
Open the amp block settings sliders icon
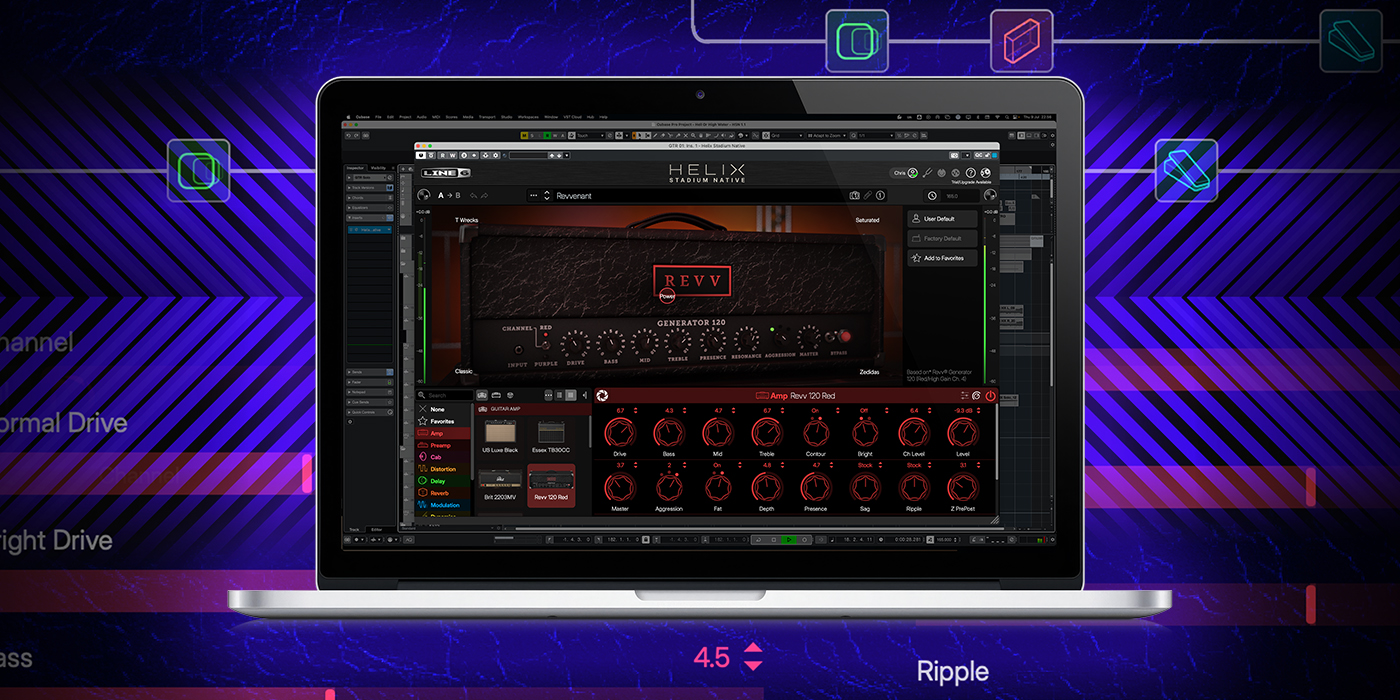pyautogui.click(x=965, y=395)
